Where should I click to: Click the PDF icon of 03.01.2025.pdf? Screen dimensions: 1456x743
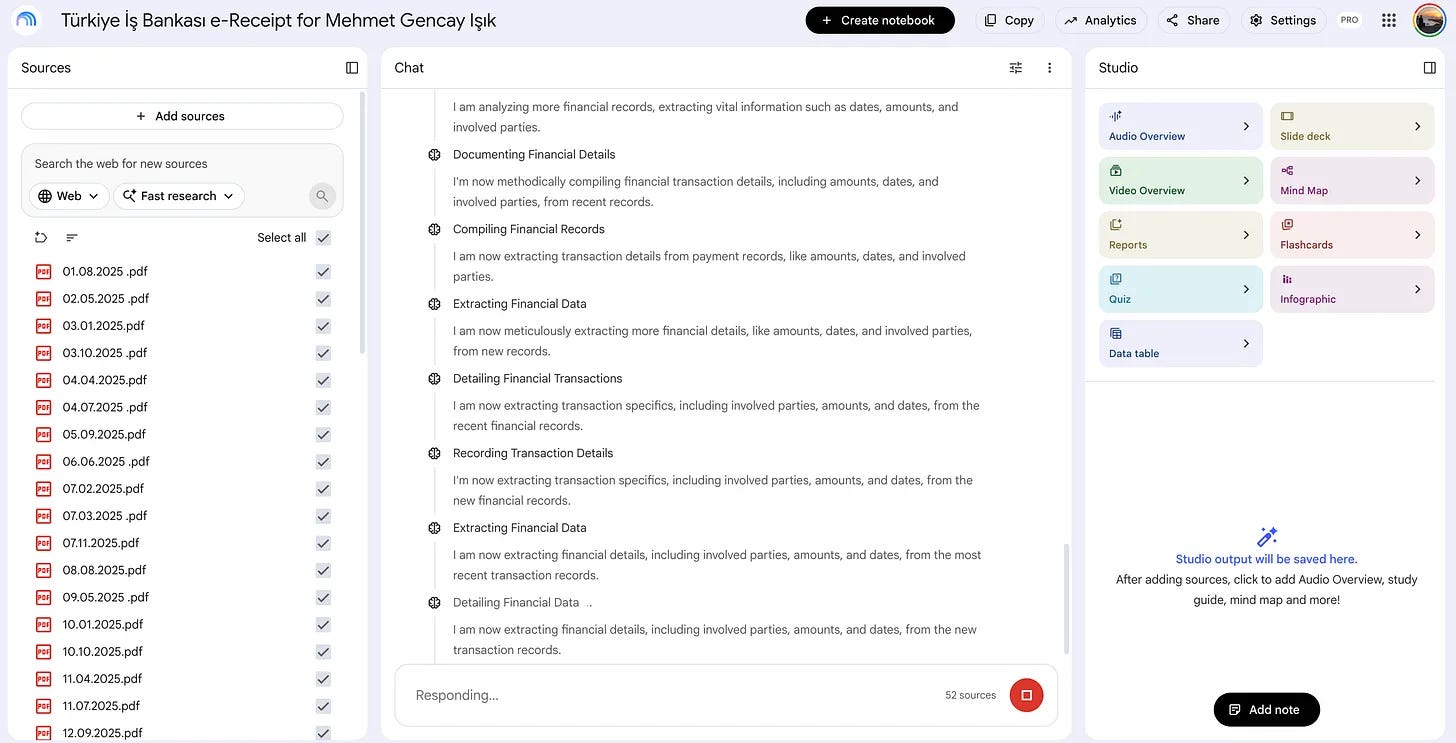click(43, 326)
